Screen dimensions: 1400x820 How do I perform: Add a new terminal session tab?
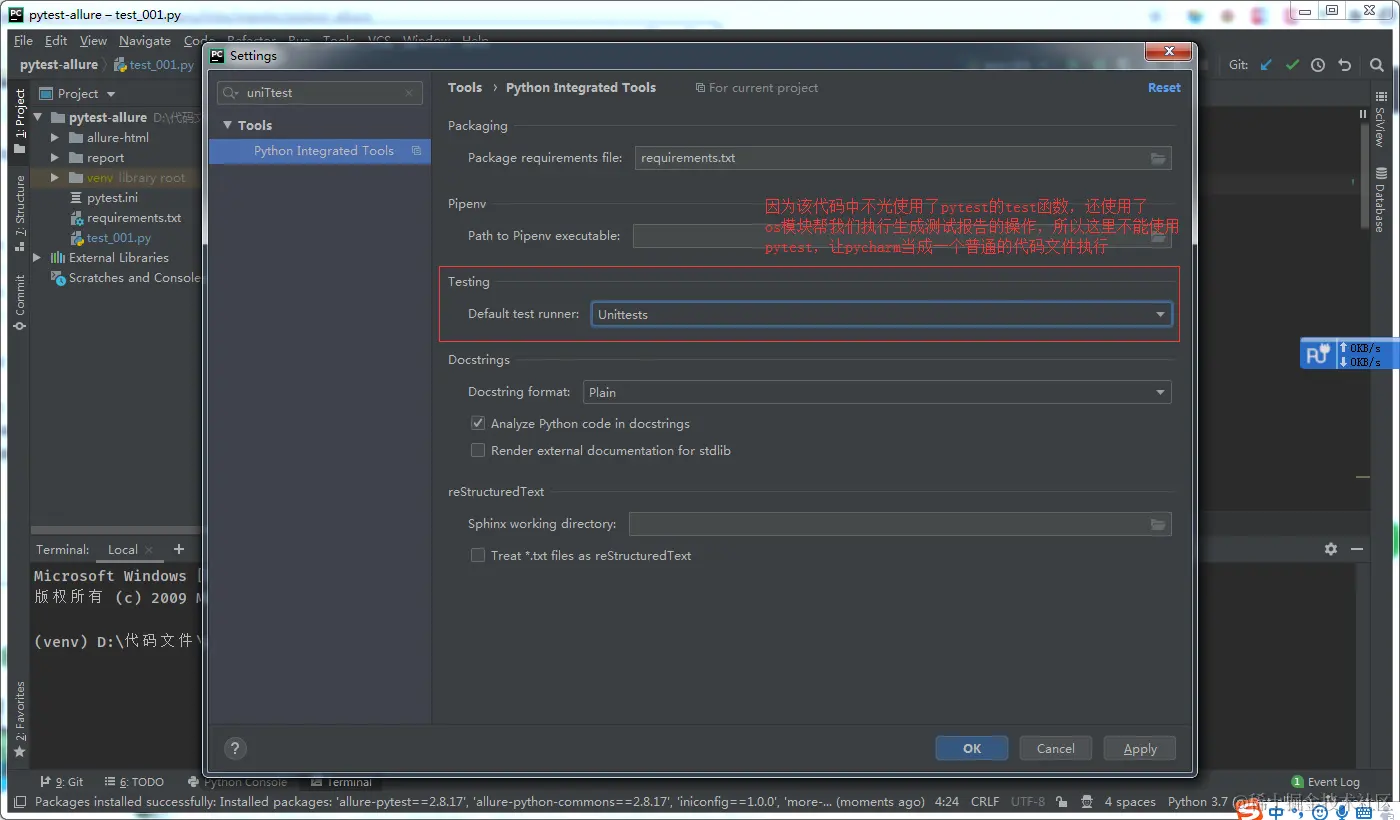179,549
